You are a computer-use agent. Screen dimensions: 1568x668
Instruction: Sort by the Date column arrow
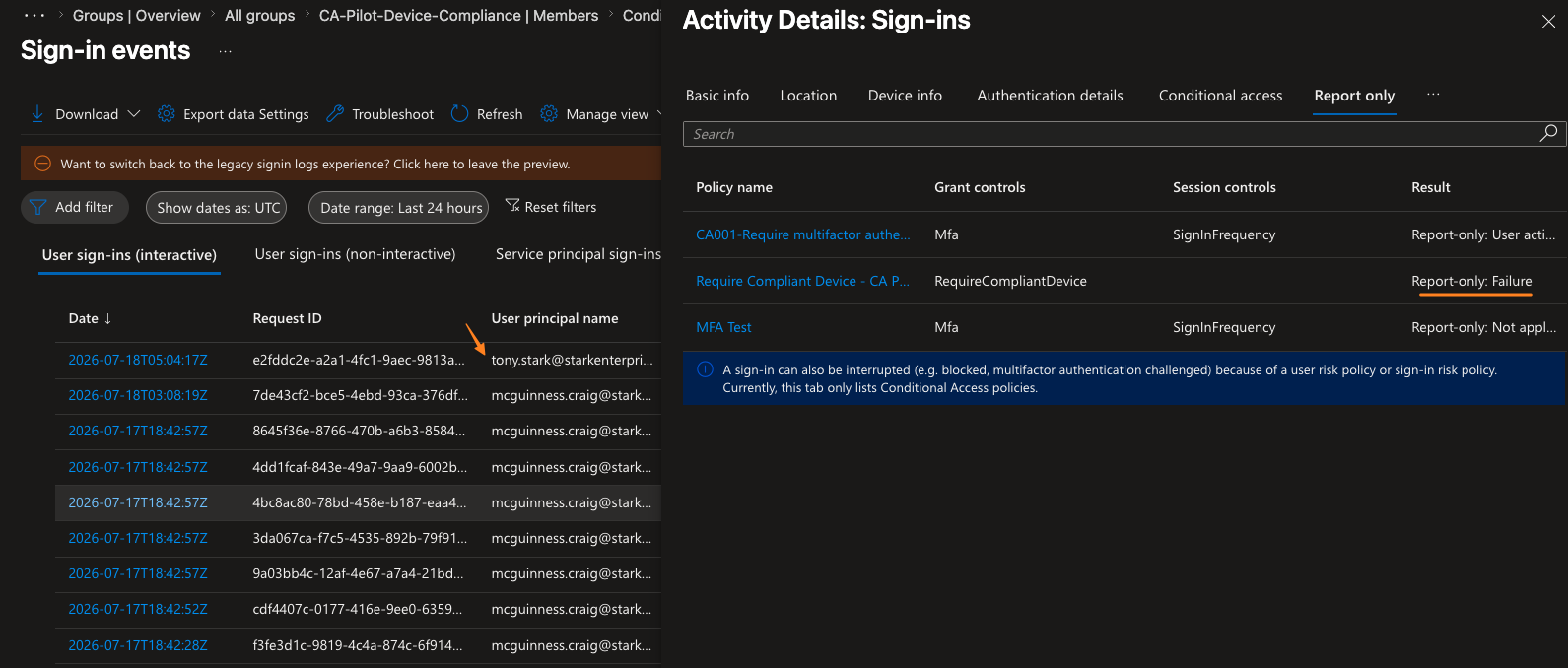point(107,318)
